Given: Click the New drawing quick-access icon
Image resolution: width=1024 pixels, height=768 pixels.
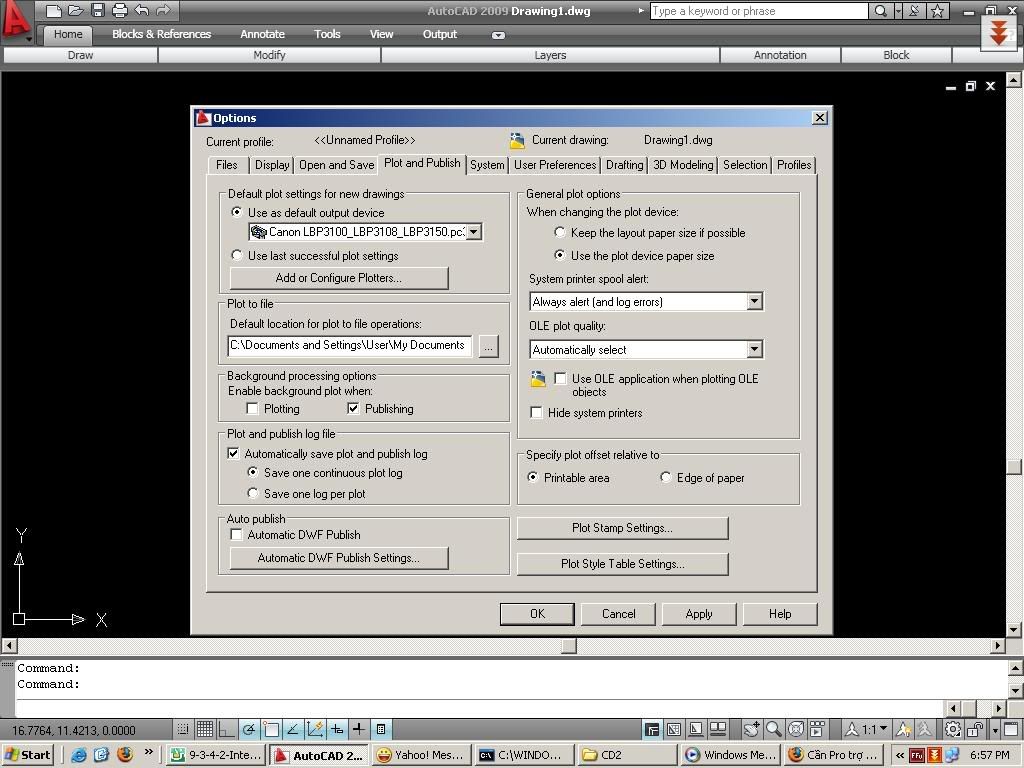Looking at the screenshot, I should click(54, 10).
